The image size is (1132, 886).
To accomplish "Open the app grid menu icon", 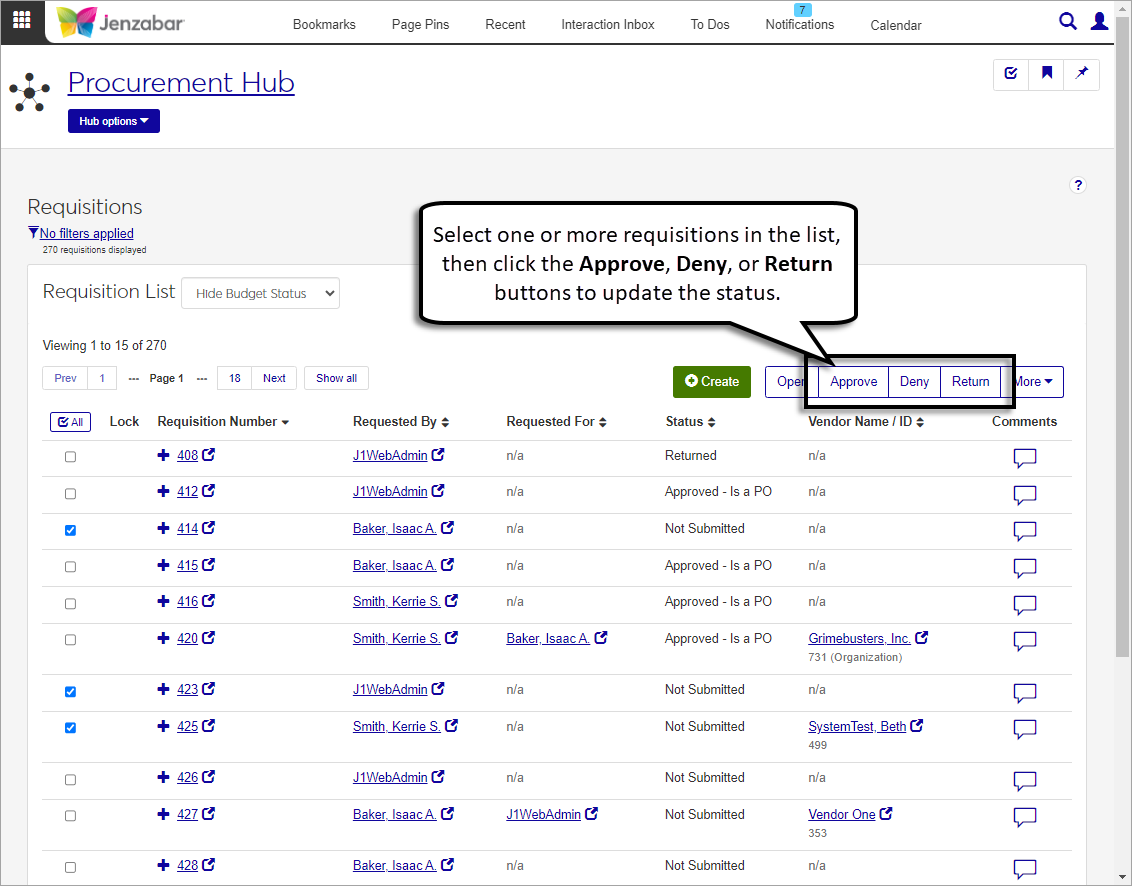I will 21,20.
